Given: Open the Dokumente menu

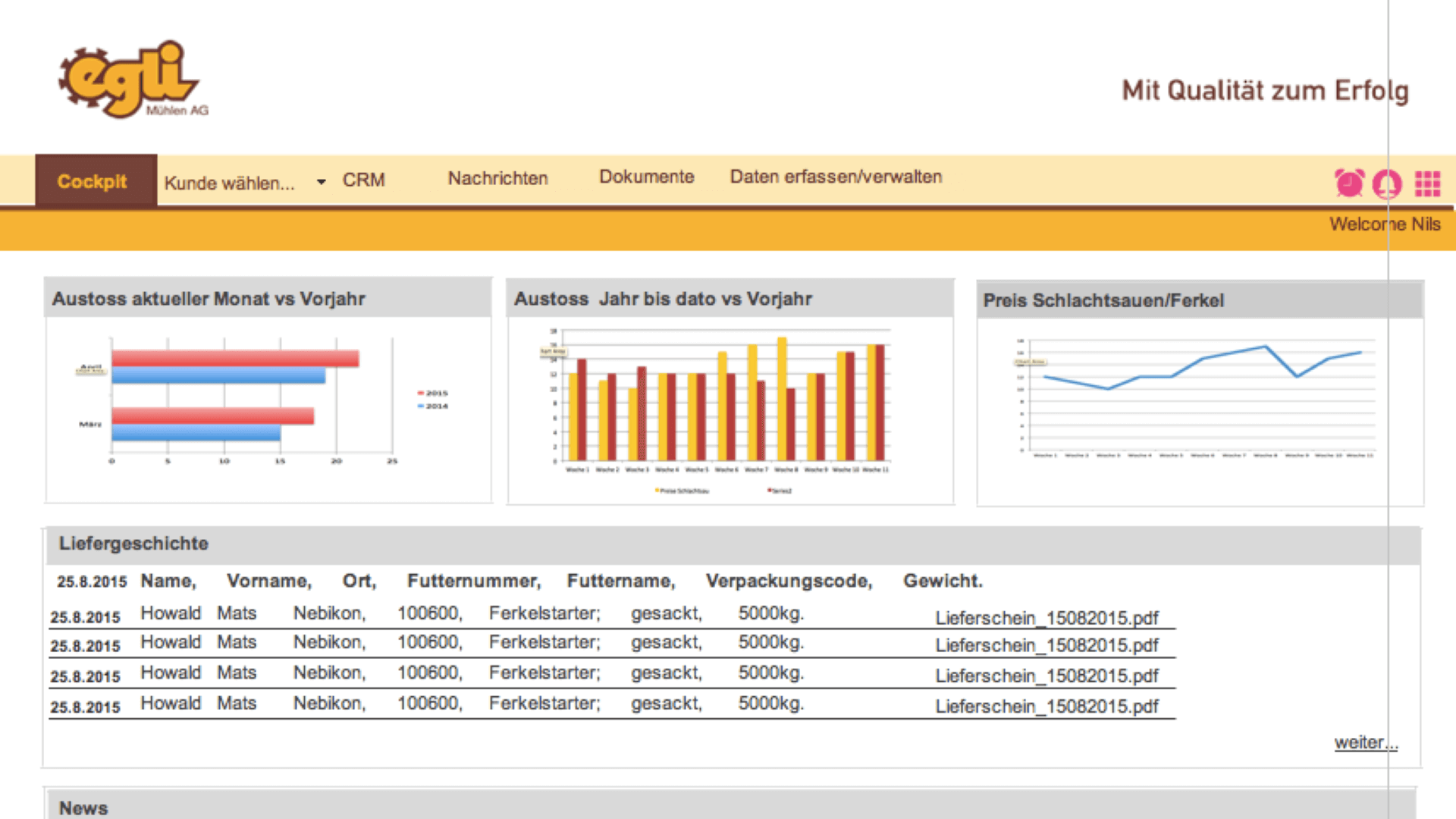Looking at the screenshot, I should [x=646, y=177].
